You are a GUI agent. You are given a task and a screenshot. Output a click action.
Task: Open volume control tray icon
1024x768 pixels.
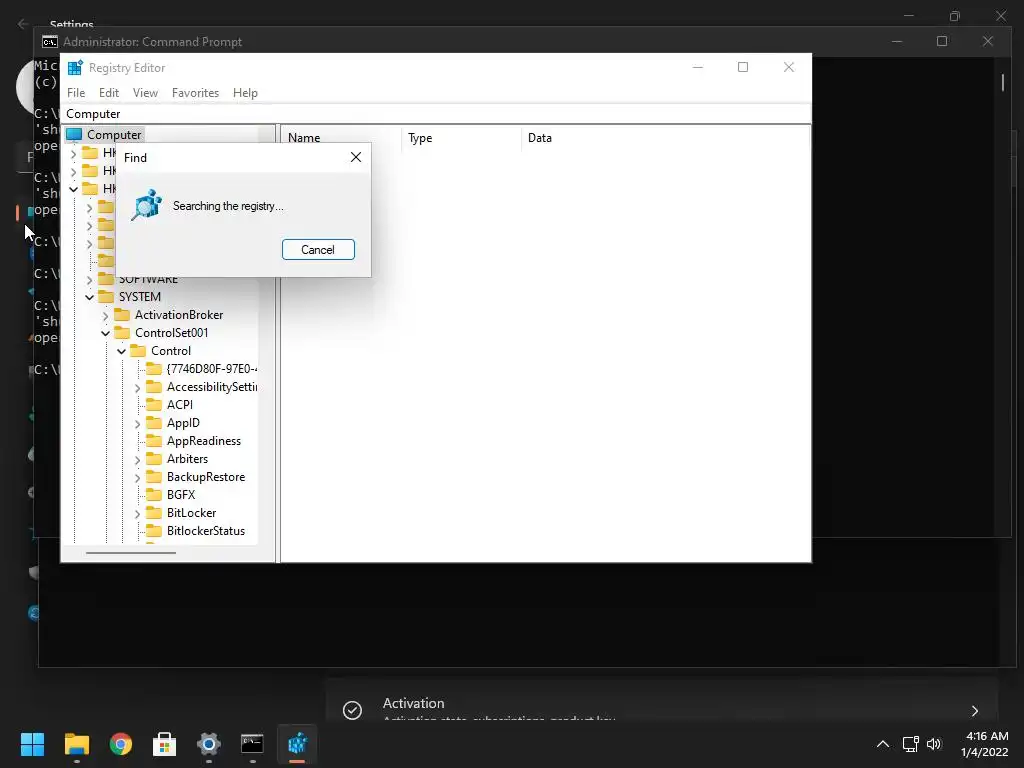click(934, 744)
